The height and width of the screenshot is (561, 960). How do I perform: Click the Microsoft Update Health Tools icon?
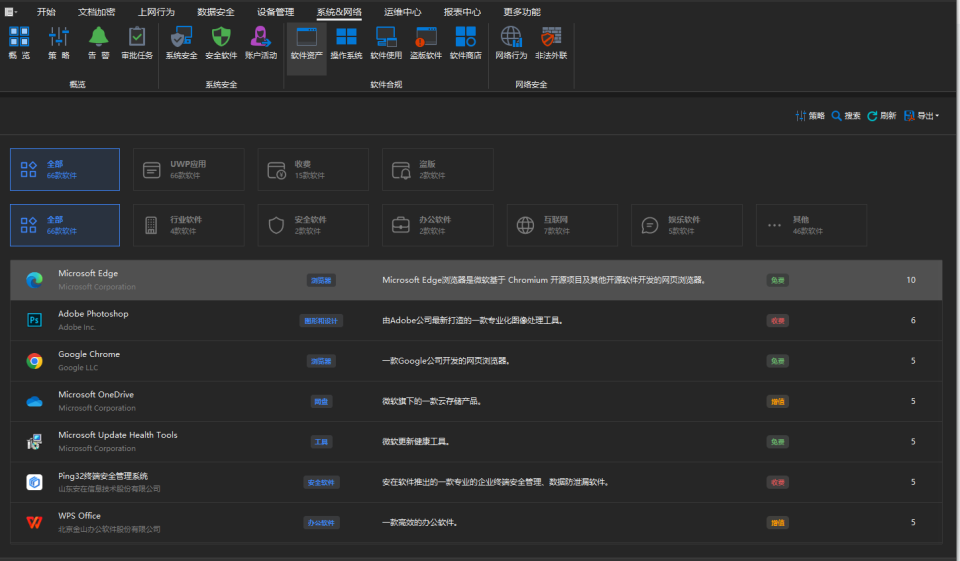[34, 442]
